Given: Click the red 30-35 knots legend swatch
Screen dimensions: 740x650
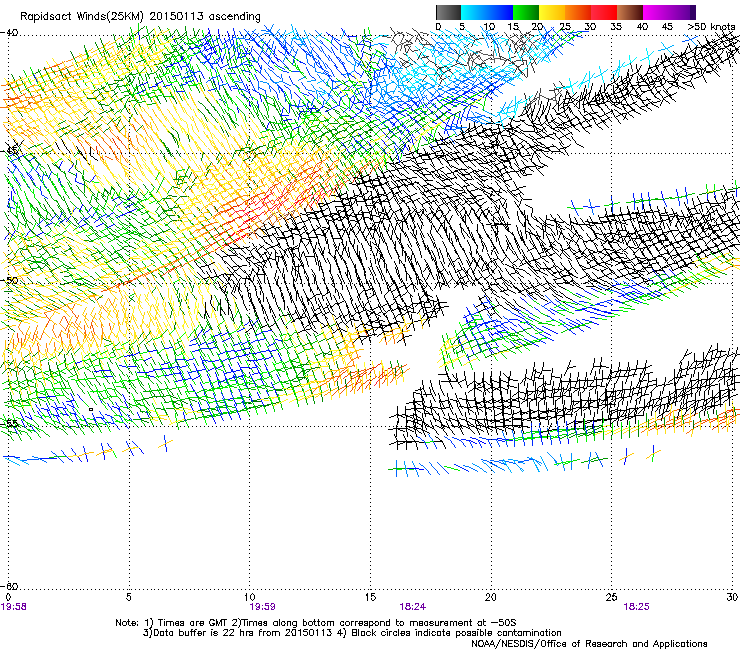Looking at the screenshot, I should [604, 12].
